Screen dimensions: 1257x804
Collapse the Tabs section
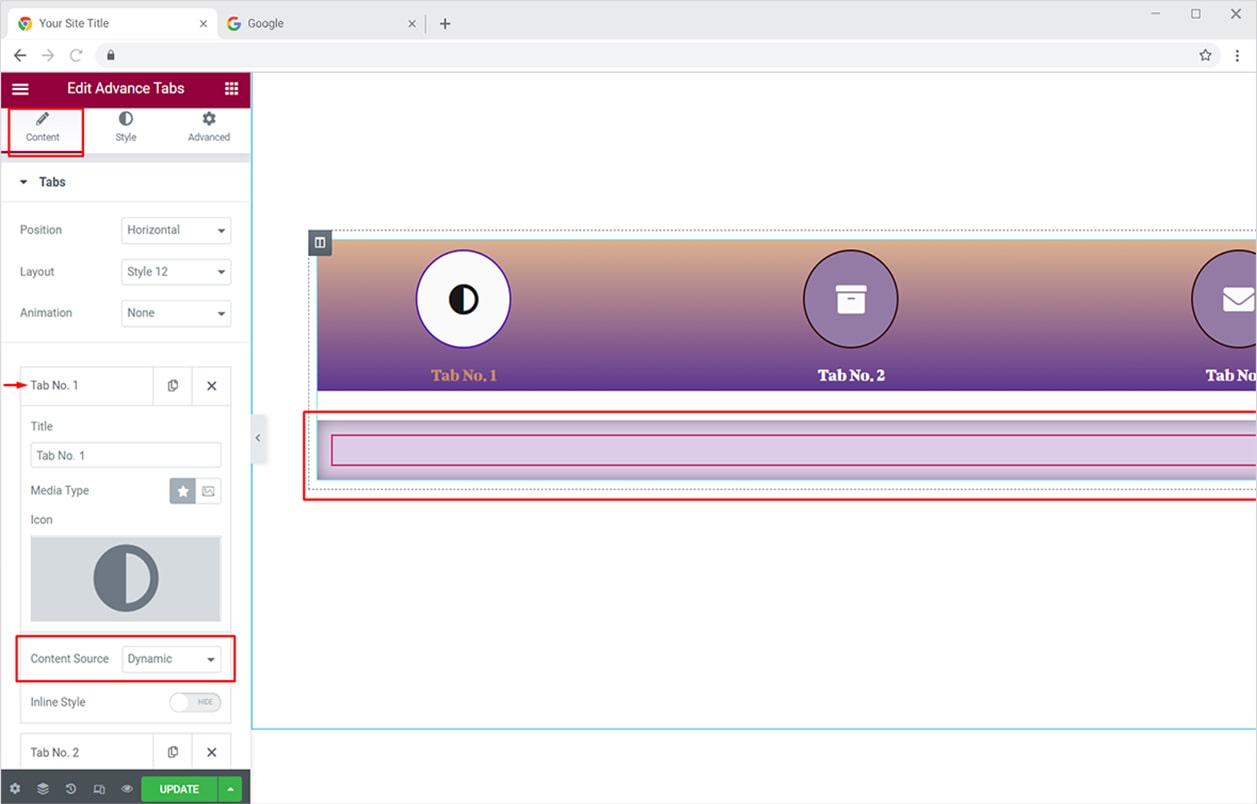(x=125, y=182)
